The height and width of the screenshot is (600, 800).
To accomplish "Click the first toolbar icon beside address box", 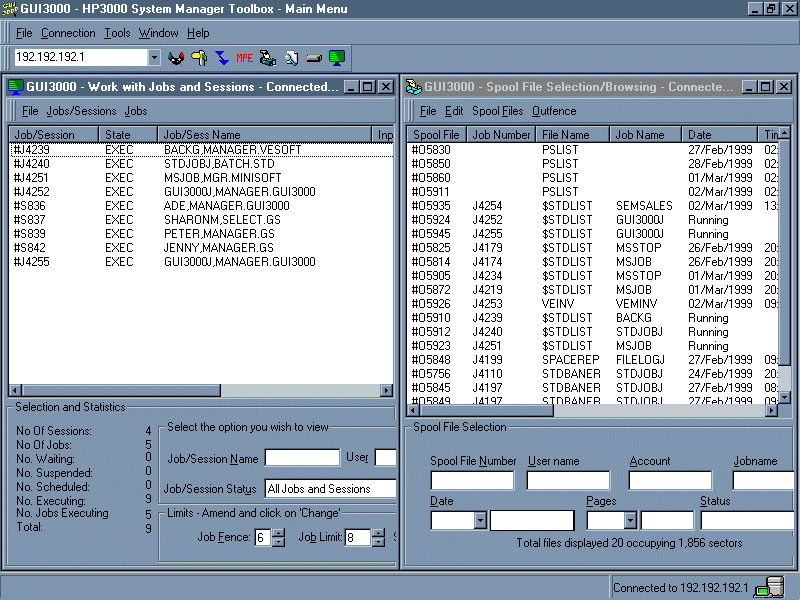I will click(177, 58).
